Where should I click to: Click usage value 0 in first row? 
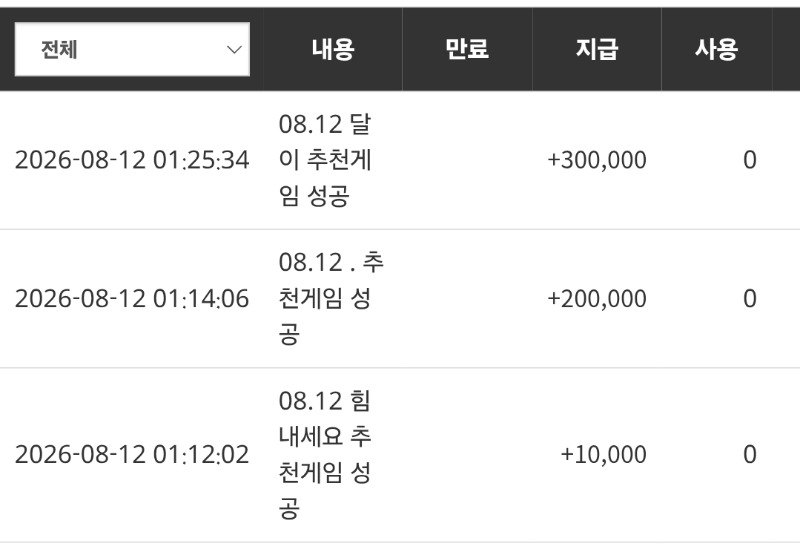click(749, 160)
